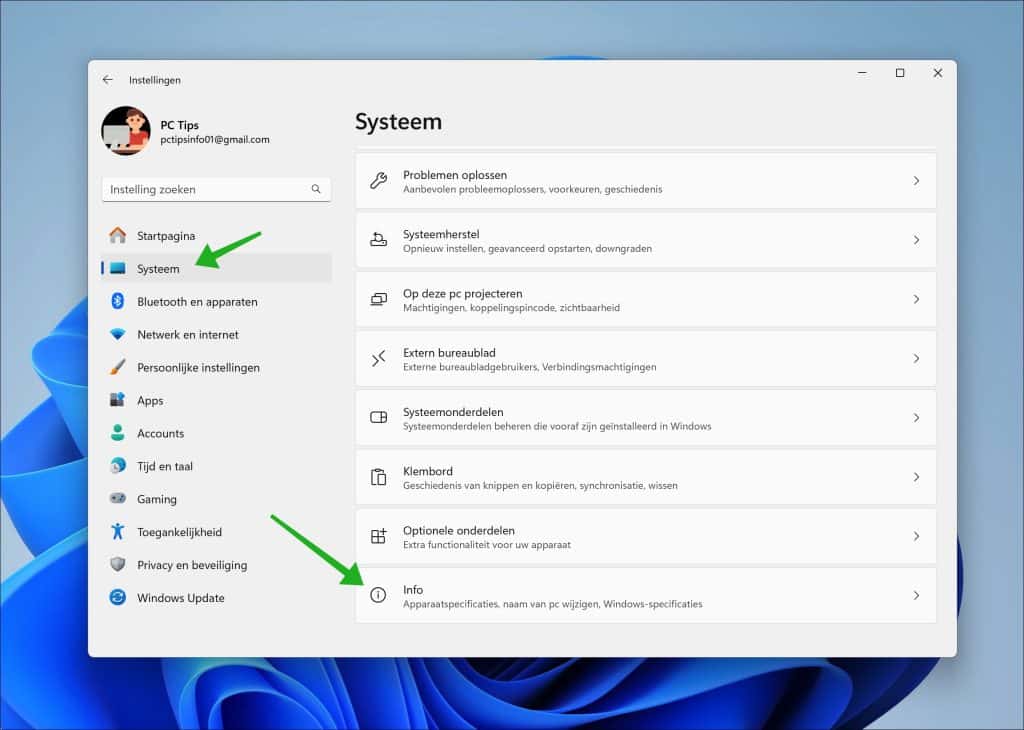The height and width of the screenshot is (730, 1024).
Task: Go to the Netwerk en internet label
Action: (188, 334)
